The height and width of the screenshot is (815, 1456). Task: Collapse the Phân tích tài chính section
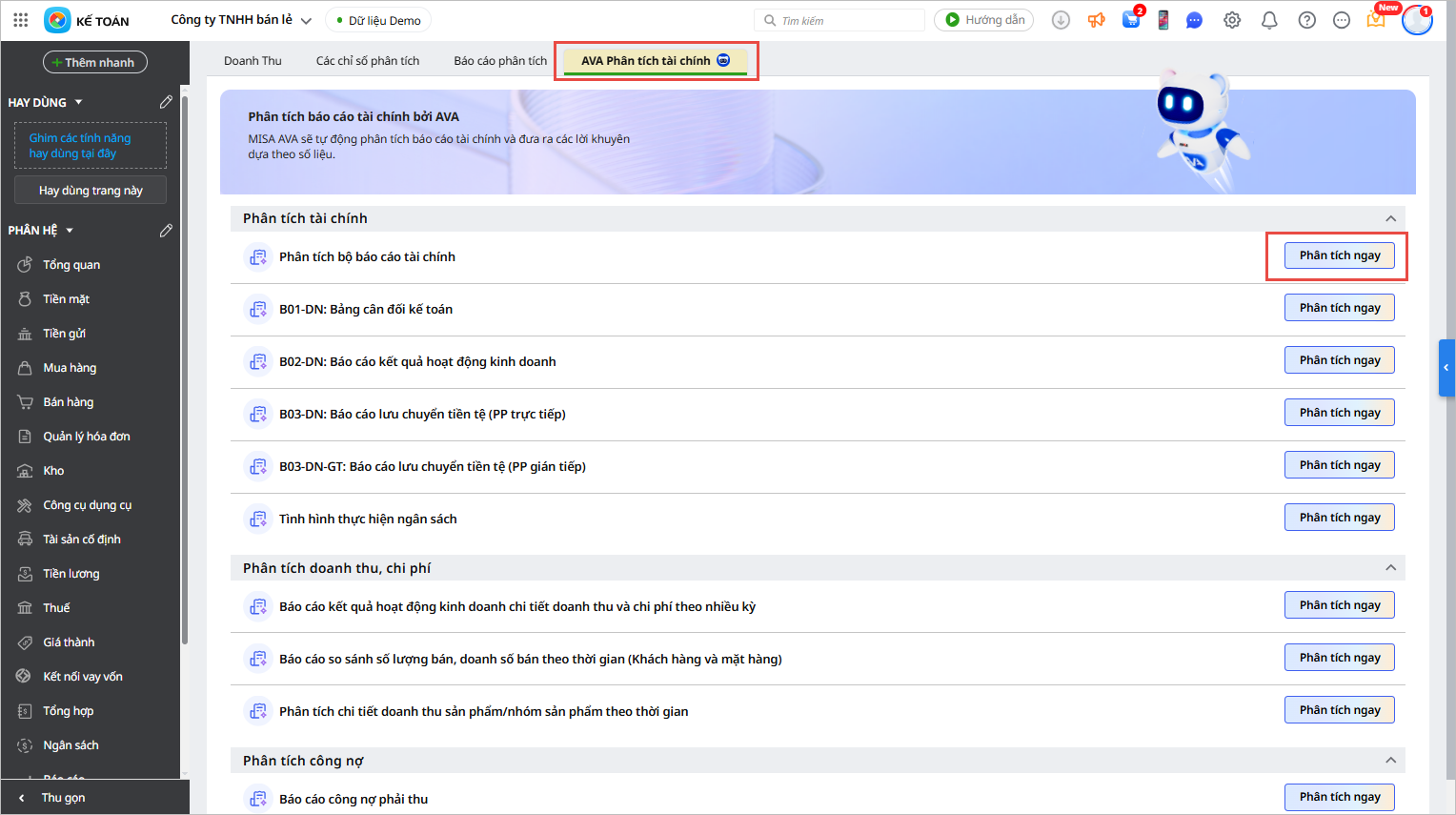click(x=1390, y=218)
